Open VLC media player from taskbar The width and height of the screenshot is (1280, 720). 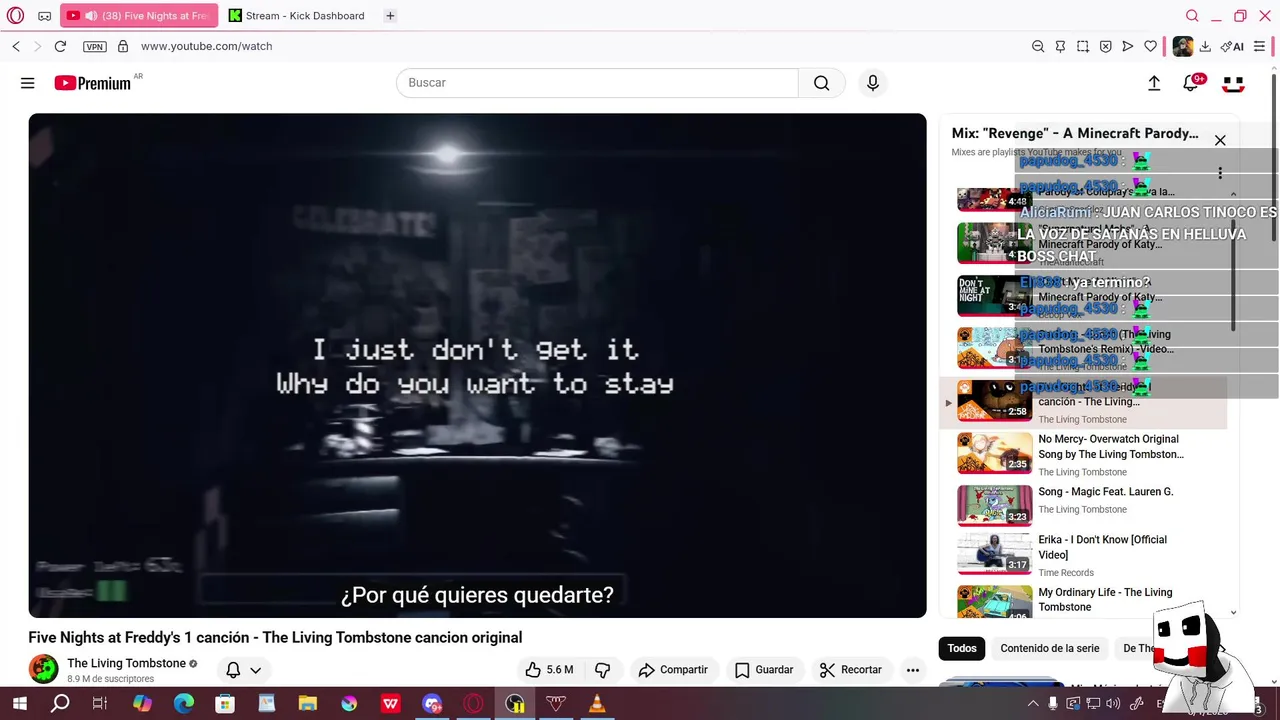[597, 704]
